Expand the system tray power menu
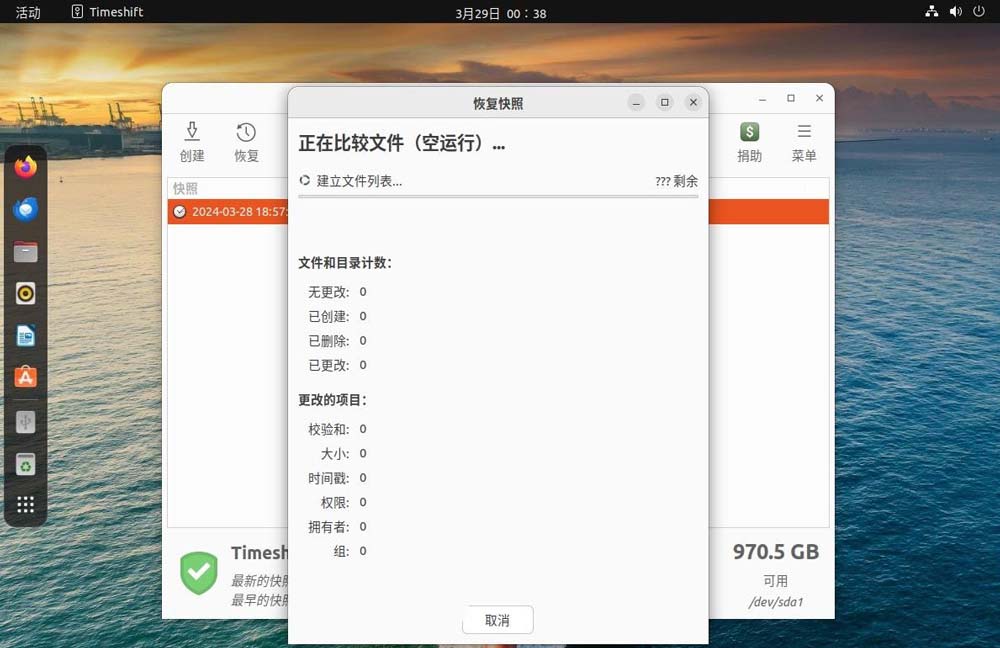Viewport: 1000px width, 648px height. click(x=978, y=12)
